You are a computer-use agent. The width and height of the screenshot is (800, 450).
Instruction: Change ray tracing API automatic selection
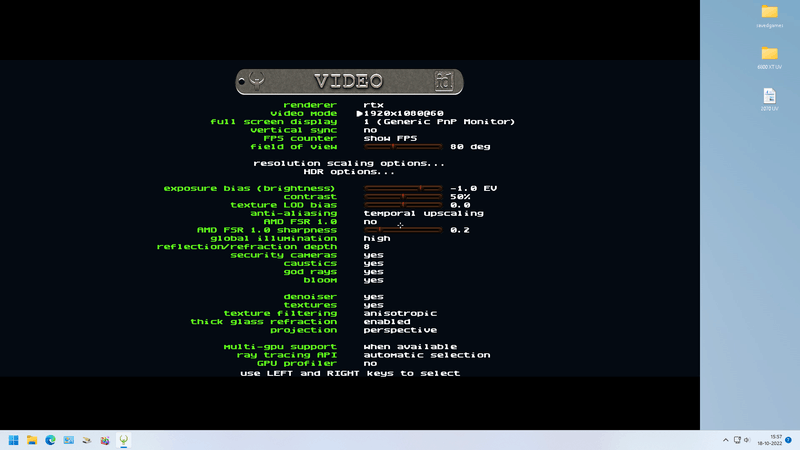[x=427, y=355]
